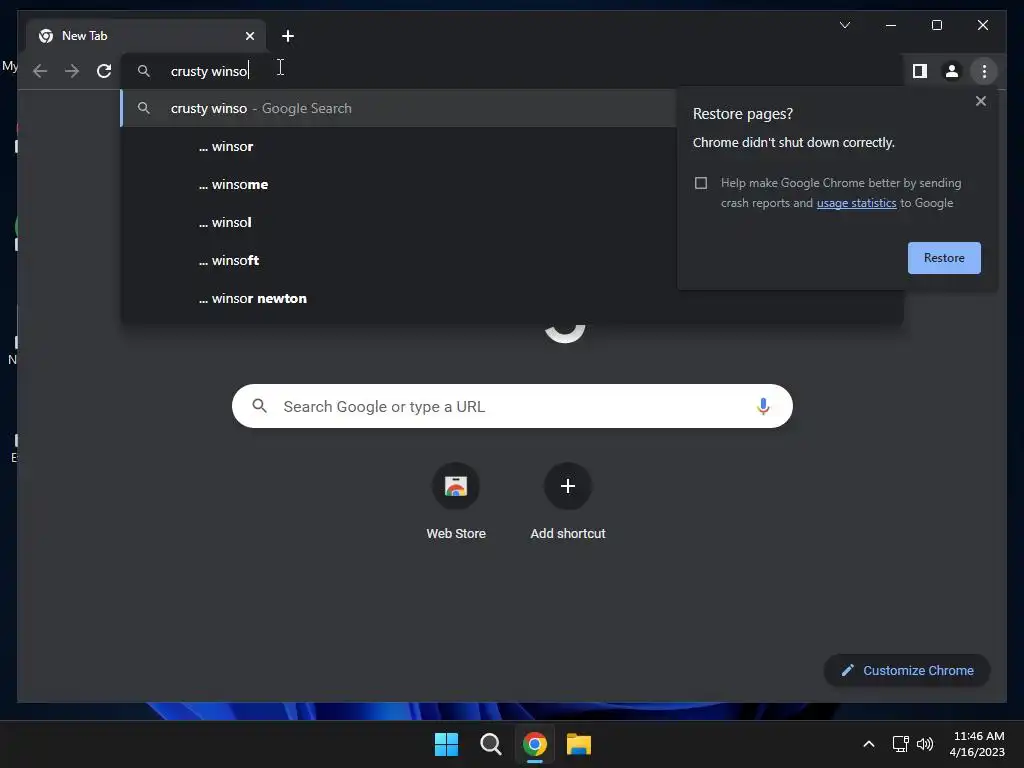Choose the '... winsol' suggestion
Screen dimensions: 1024x768
click(398, 222)
